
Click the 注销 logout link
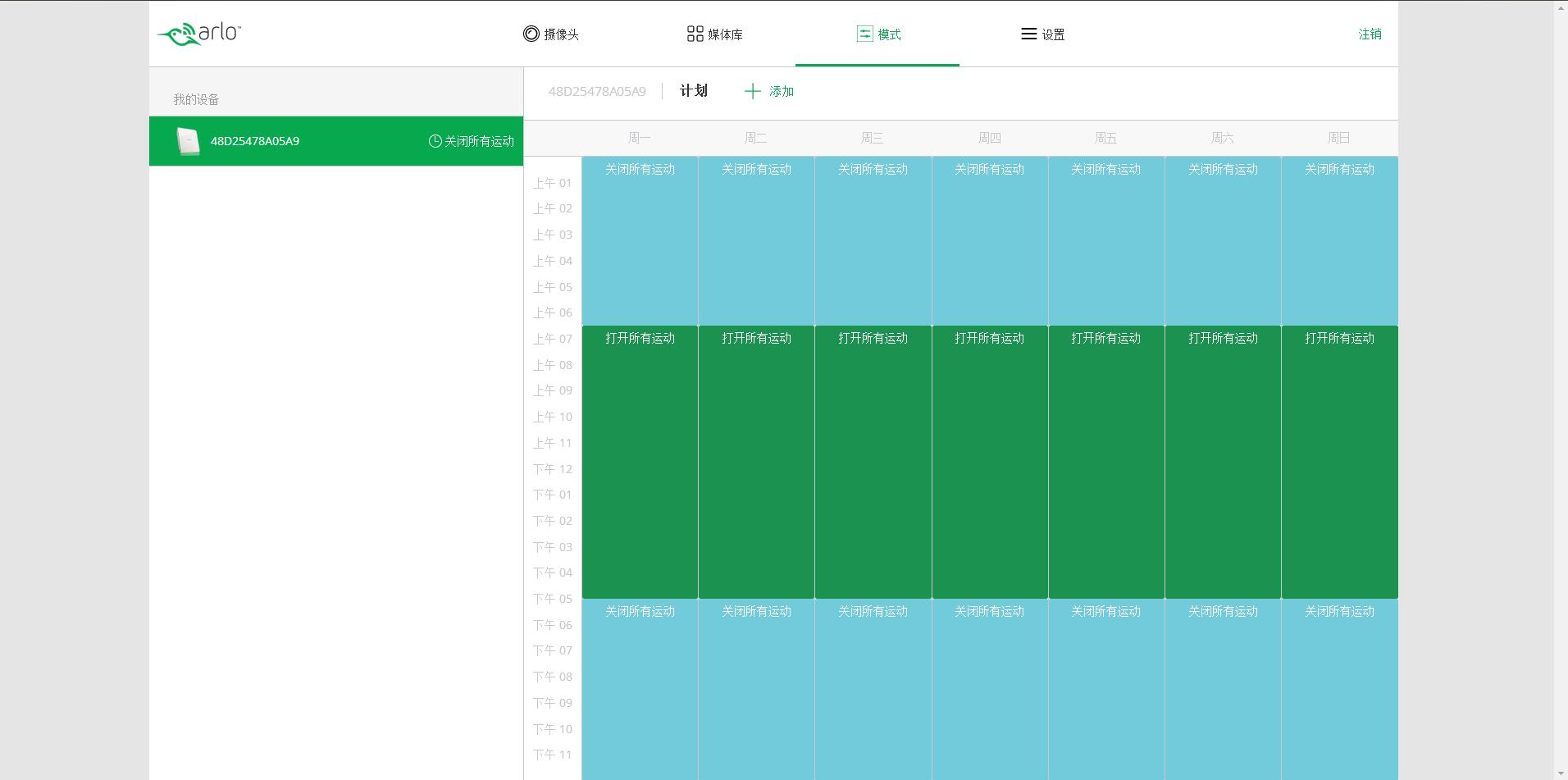point(1370,34)
